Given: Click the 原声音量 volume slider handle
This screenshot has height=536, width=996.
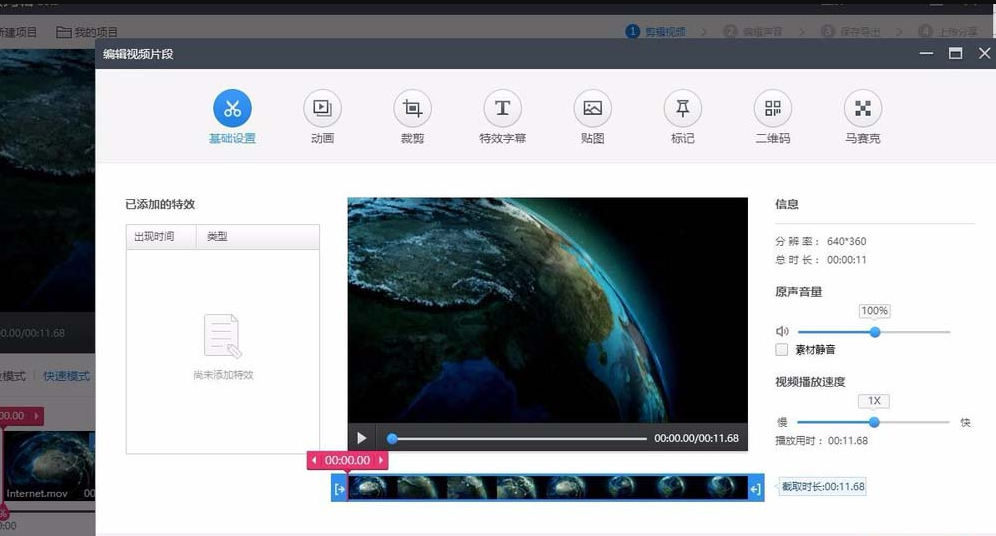Looking at the screenshot, I should pyautogui.click(x=875, y=332).
